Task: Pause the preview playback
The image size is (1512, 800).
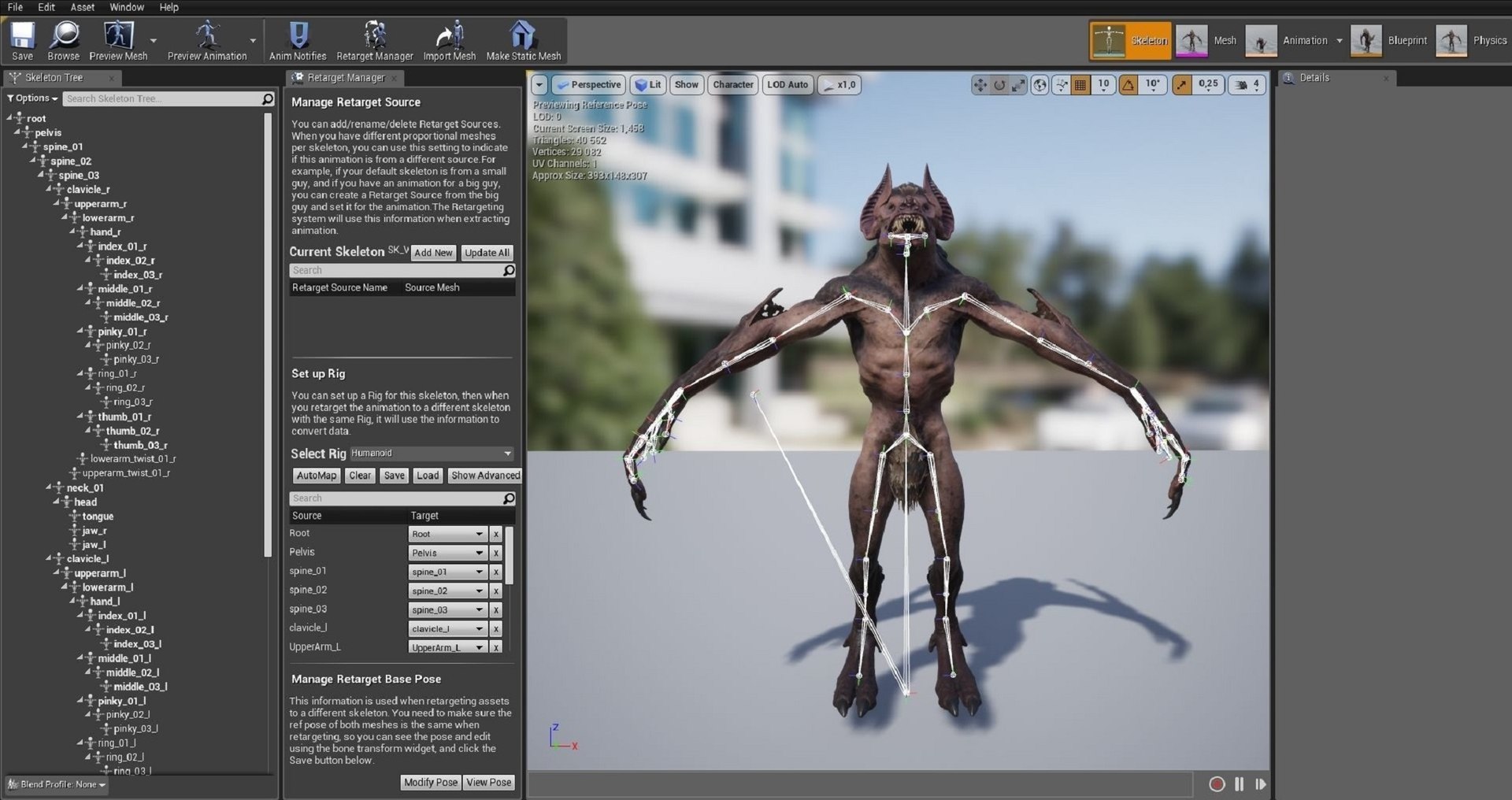Action: [1240, 783]
